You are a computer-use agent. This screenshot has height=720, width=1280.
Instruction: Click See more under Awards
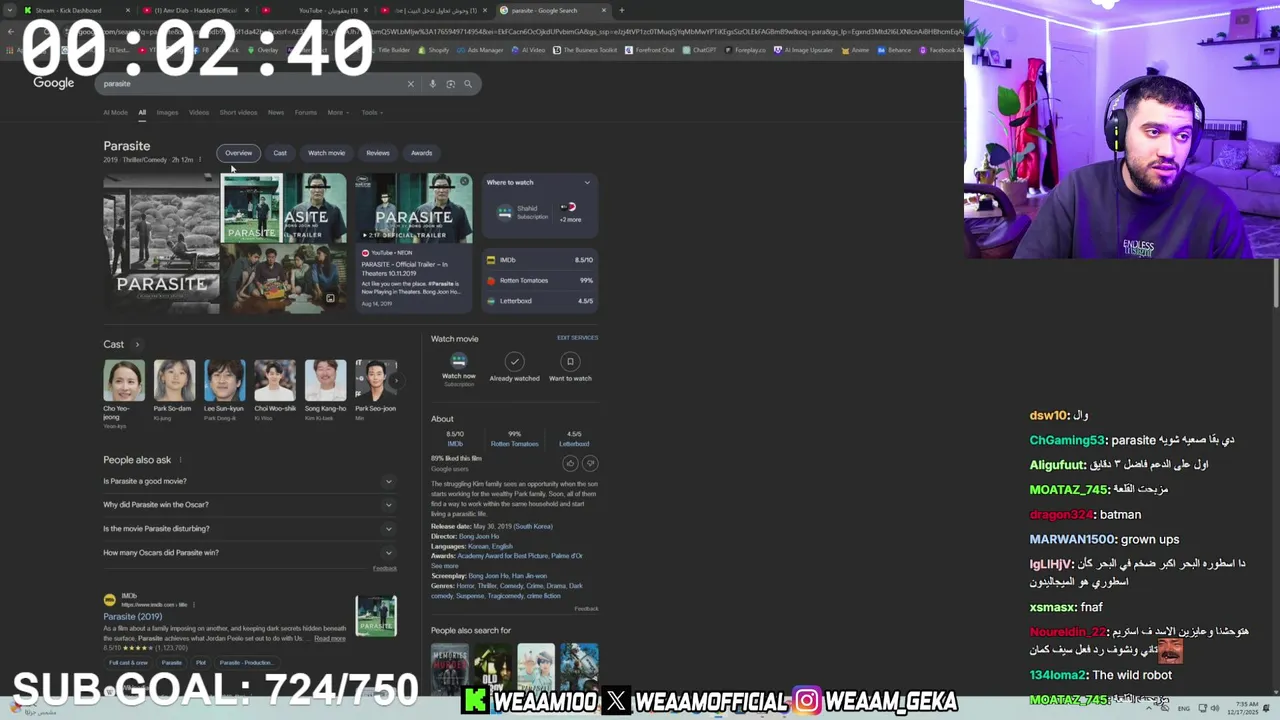445,566
